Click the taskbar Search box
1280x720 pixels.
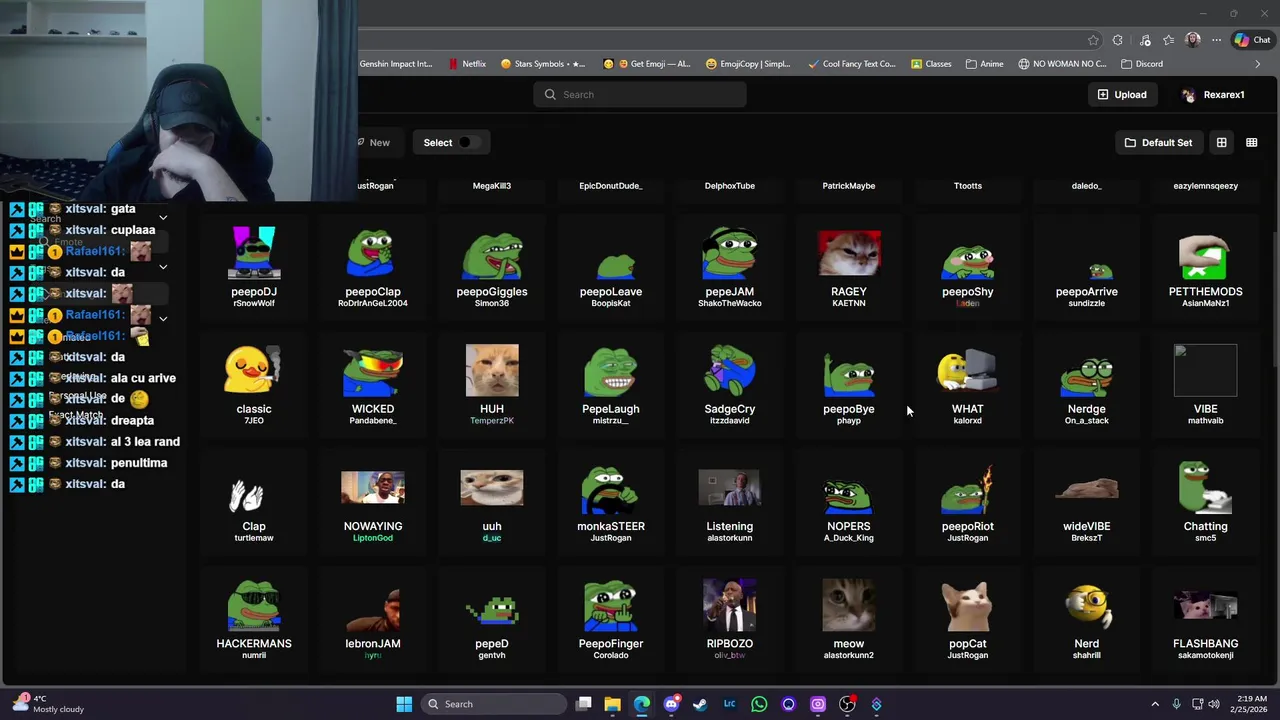pos(493,704)
